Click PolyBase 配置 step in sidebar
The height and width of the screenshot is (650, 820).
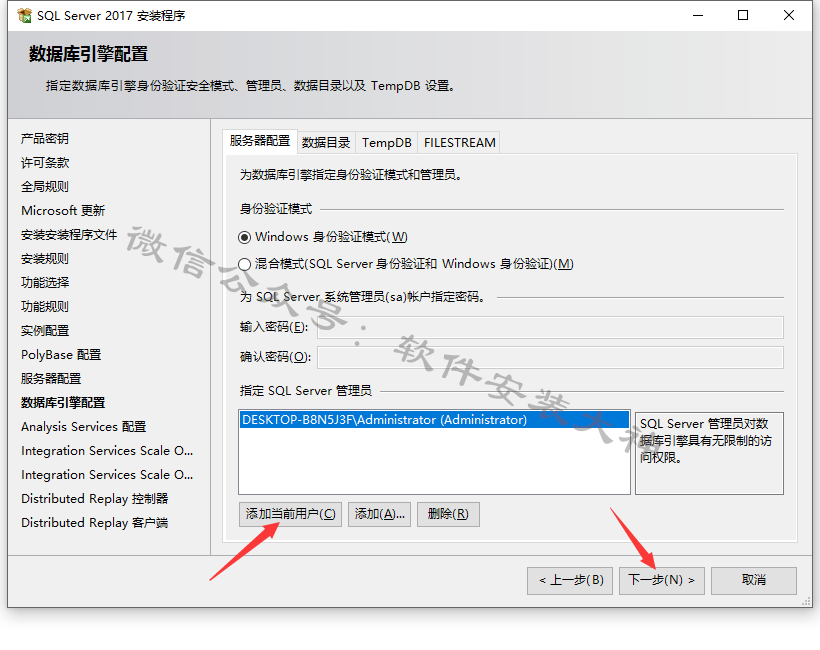pos(61,355)
